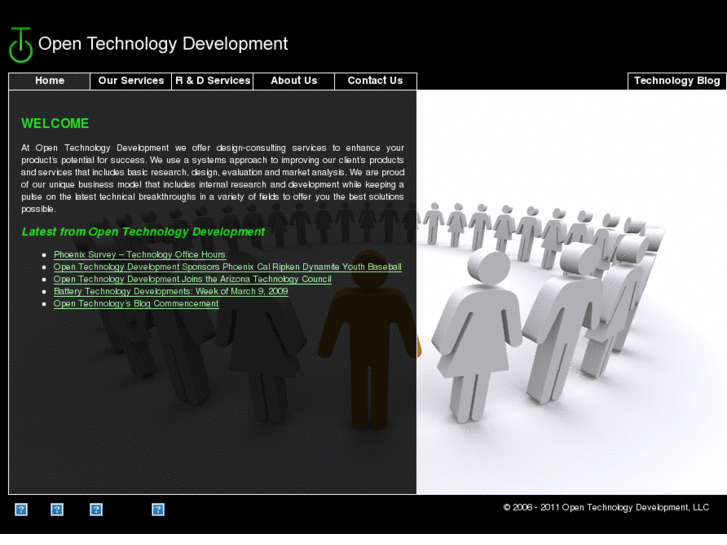727x545 pixels.
Task: Click the first broken-image footer icon
Action: 21,510
